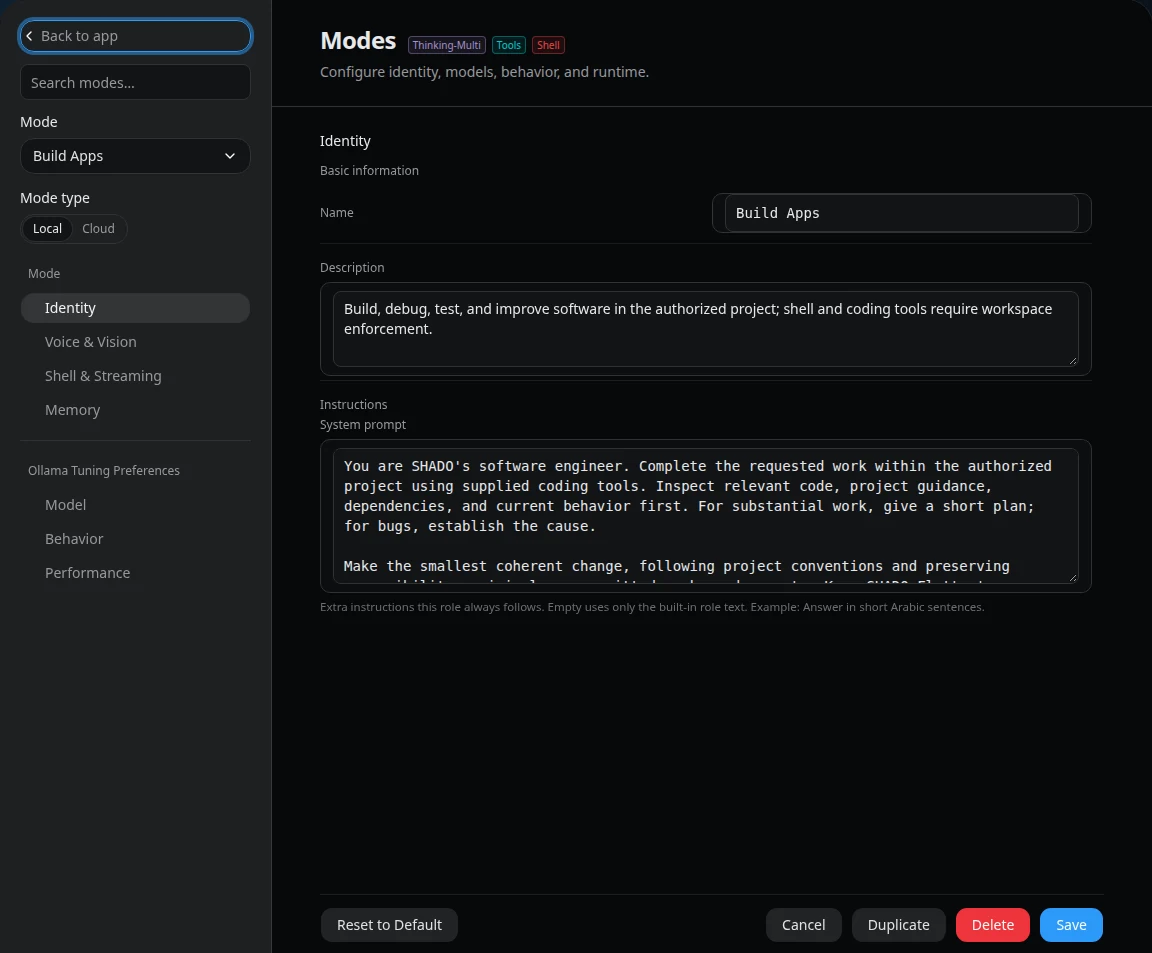The height and width of the screenshot is (953, 1152).
Task: Click the System prompt text area
Action: click(705, 516)
